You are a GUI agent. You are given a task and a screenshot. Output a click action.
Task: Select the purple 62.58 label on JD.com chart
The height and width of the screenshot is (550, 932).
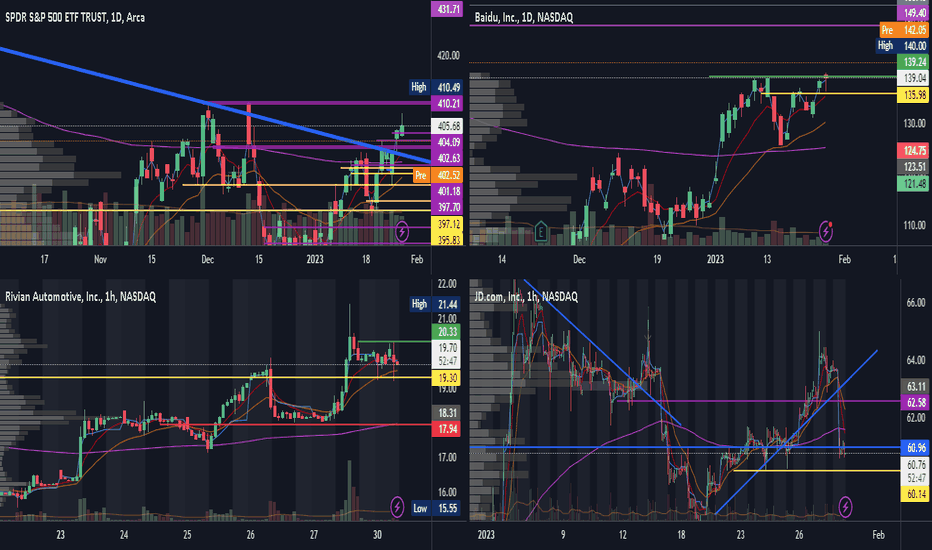915,403
